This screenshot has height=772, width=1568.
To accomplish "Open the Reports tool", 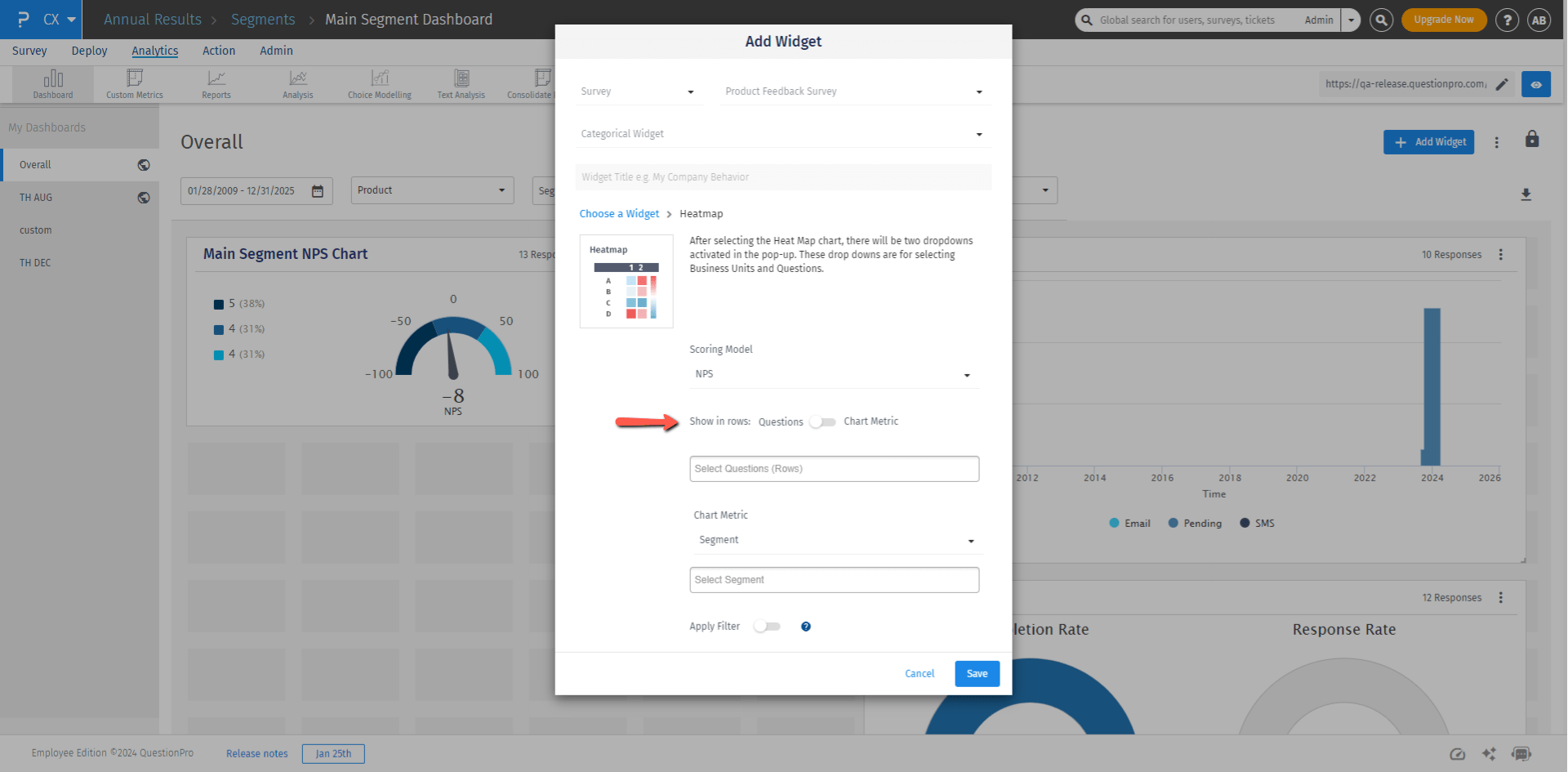I will point(216,83).
